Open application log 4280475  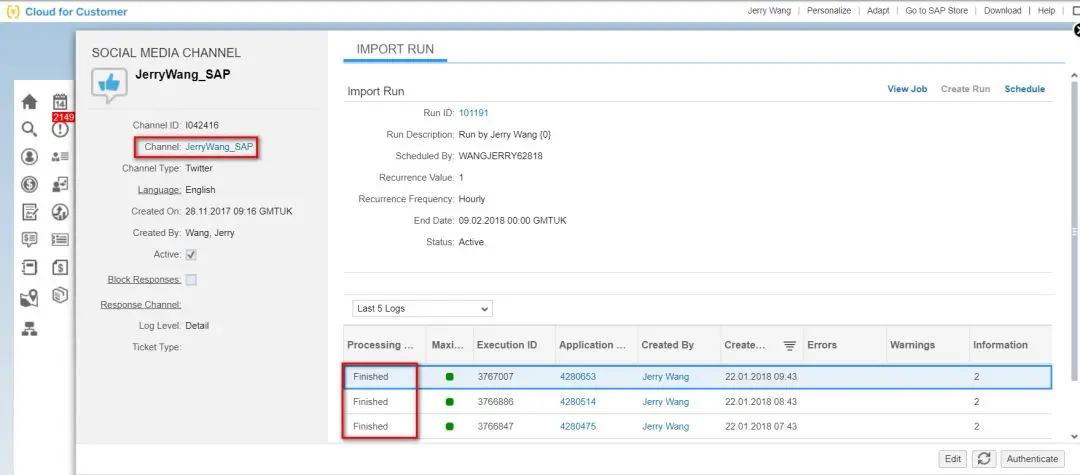(578, 426)
